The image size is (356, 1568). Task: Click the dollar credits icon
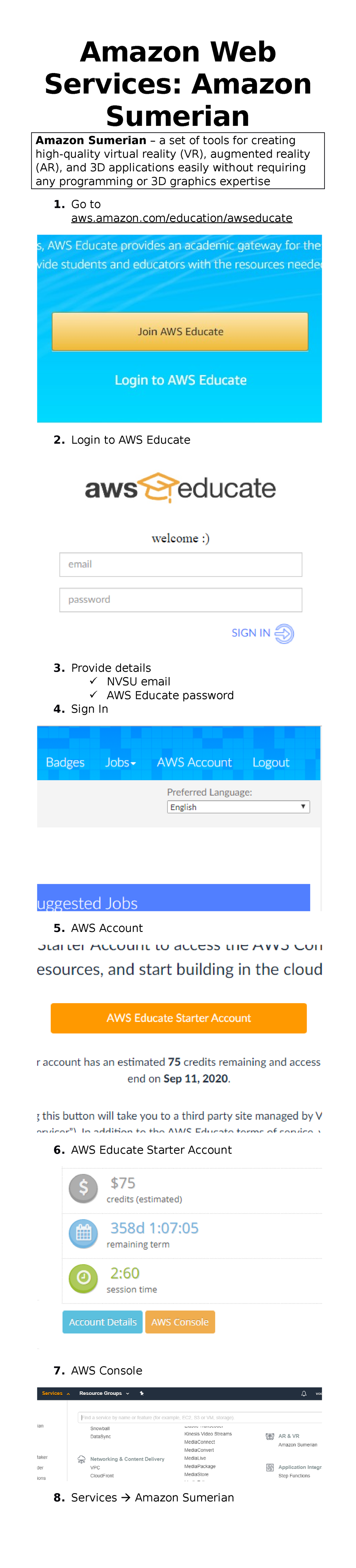point(83,1188)
